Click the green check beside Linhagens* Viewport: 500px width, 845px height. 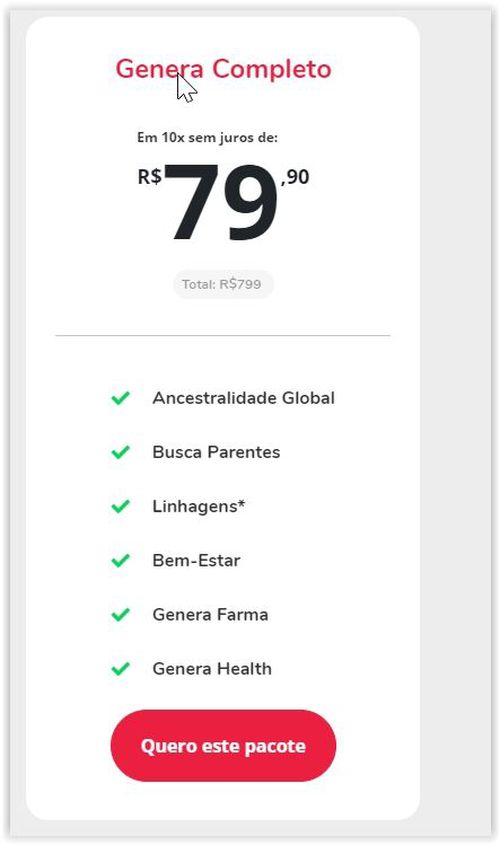pos(120,507)
